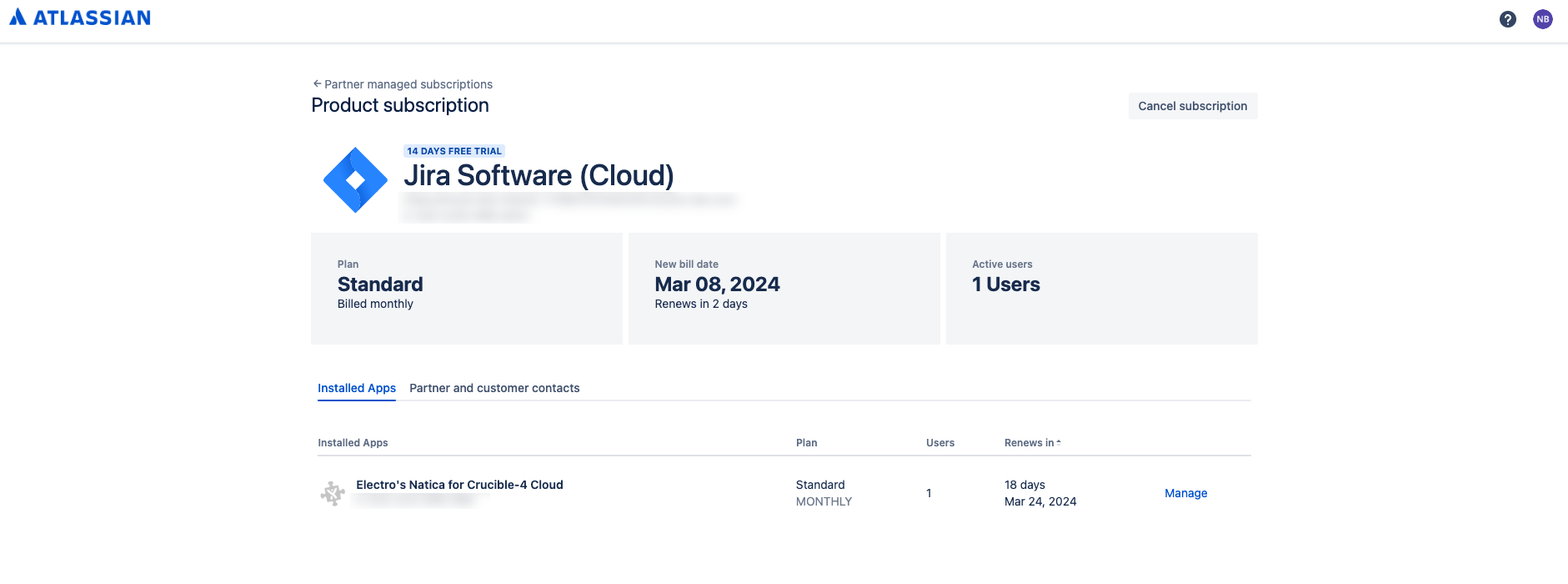Click the Users column header
This screenshot has height=584, width=1568.
(940, 443)
